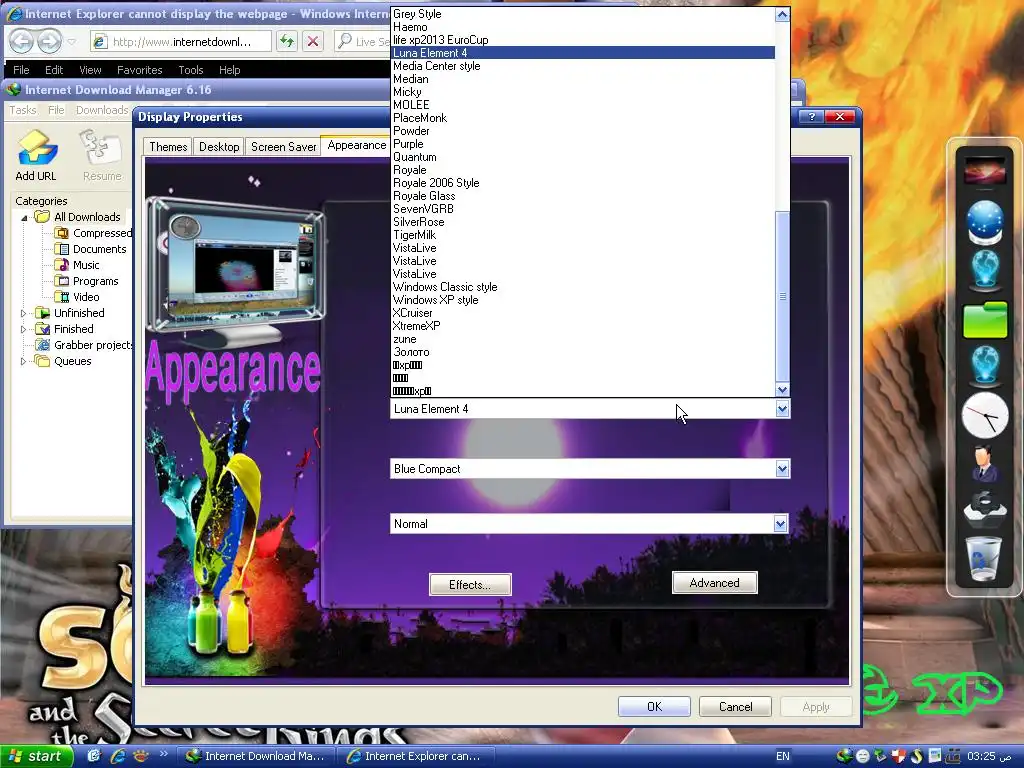Click the style list scroll down arrow
This screenshot has height=768, width=1024.
(x=782, y=390)
